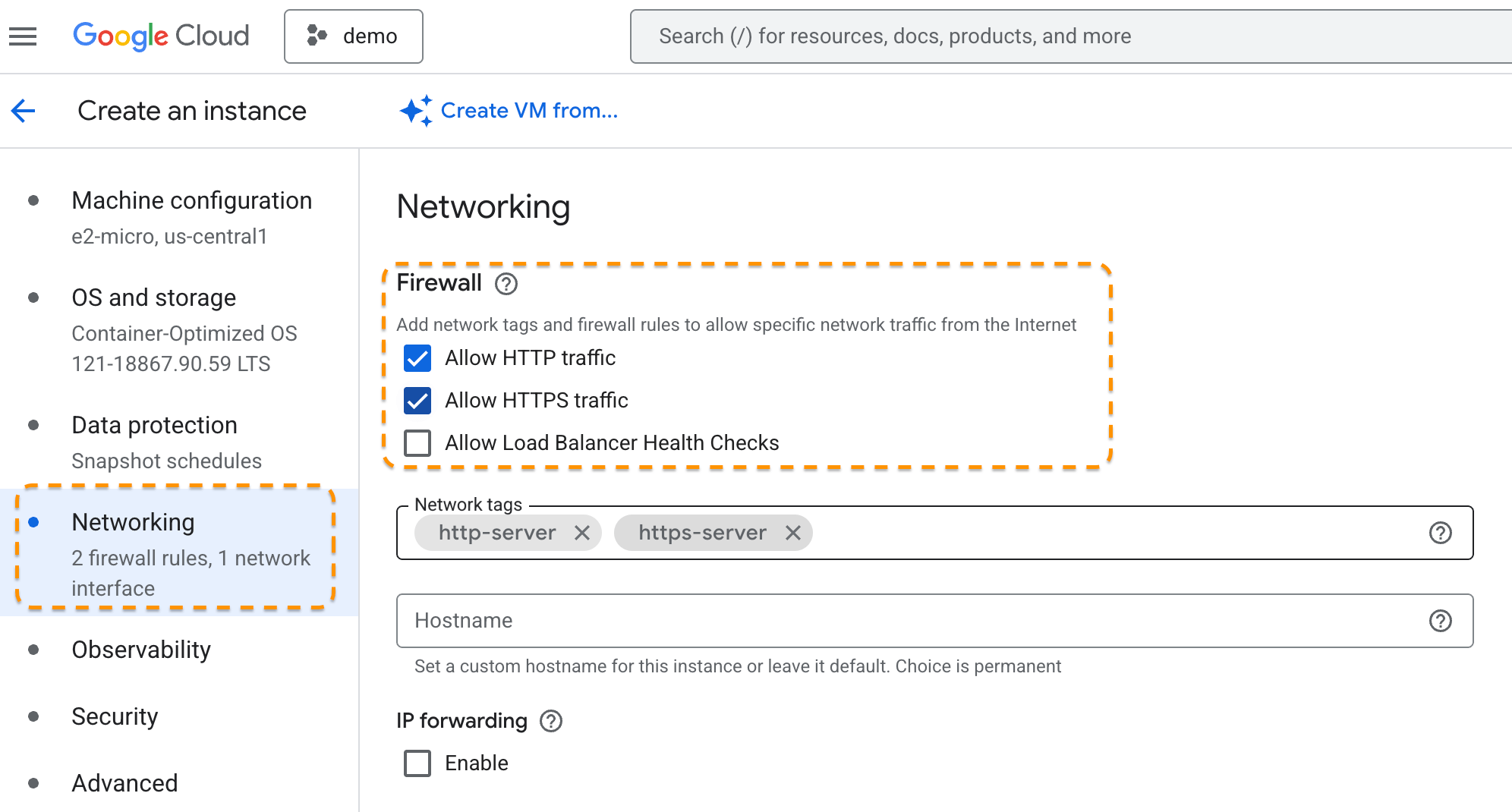Focus the Google Cloud search bar
This screenshot has height=812, width=1512.
click(1063, 36)
